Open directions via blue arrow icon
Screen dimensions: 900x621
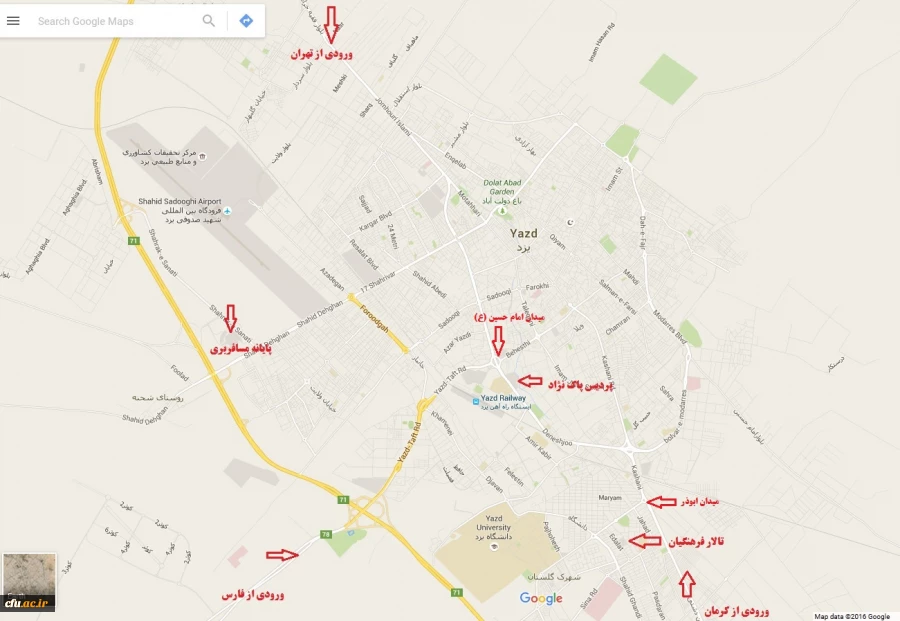pos(246,21)
